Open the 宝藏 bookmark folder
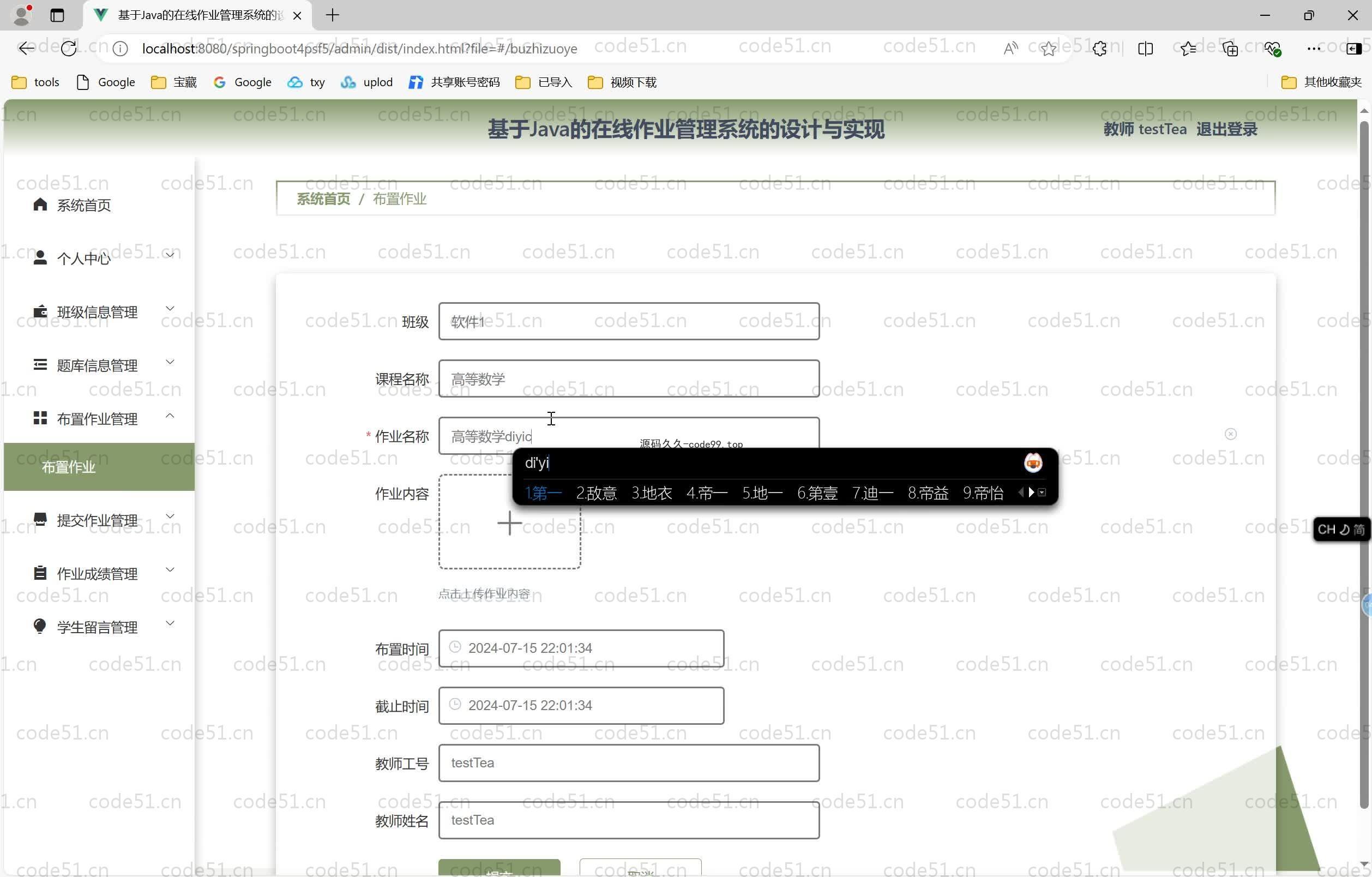The width and height of the screenshot is (1372, 877). [x=174, y=82]
